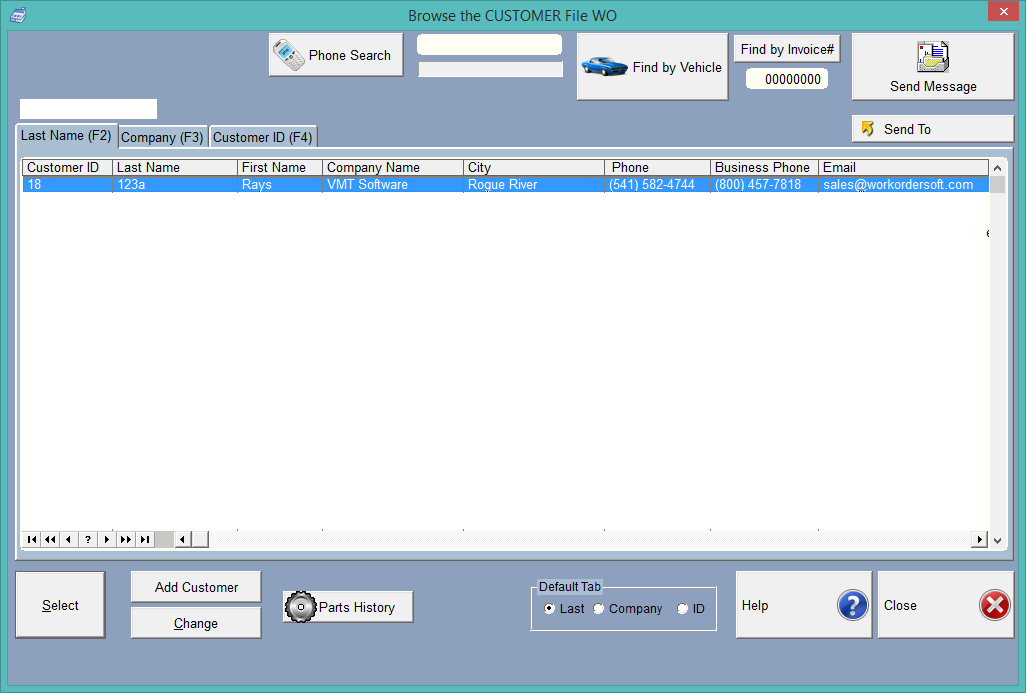Viewport: 1026px width, 693px height.
Task: Click the red X Close icon
Action: coord(995,605)
